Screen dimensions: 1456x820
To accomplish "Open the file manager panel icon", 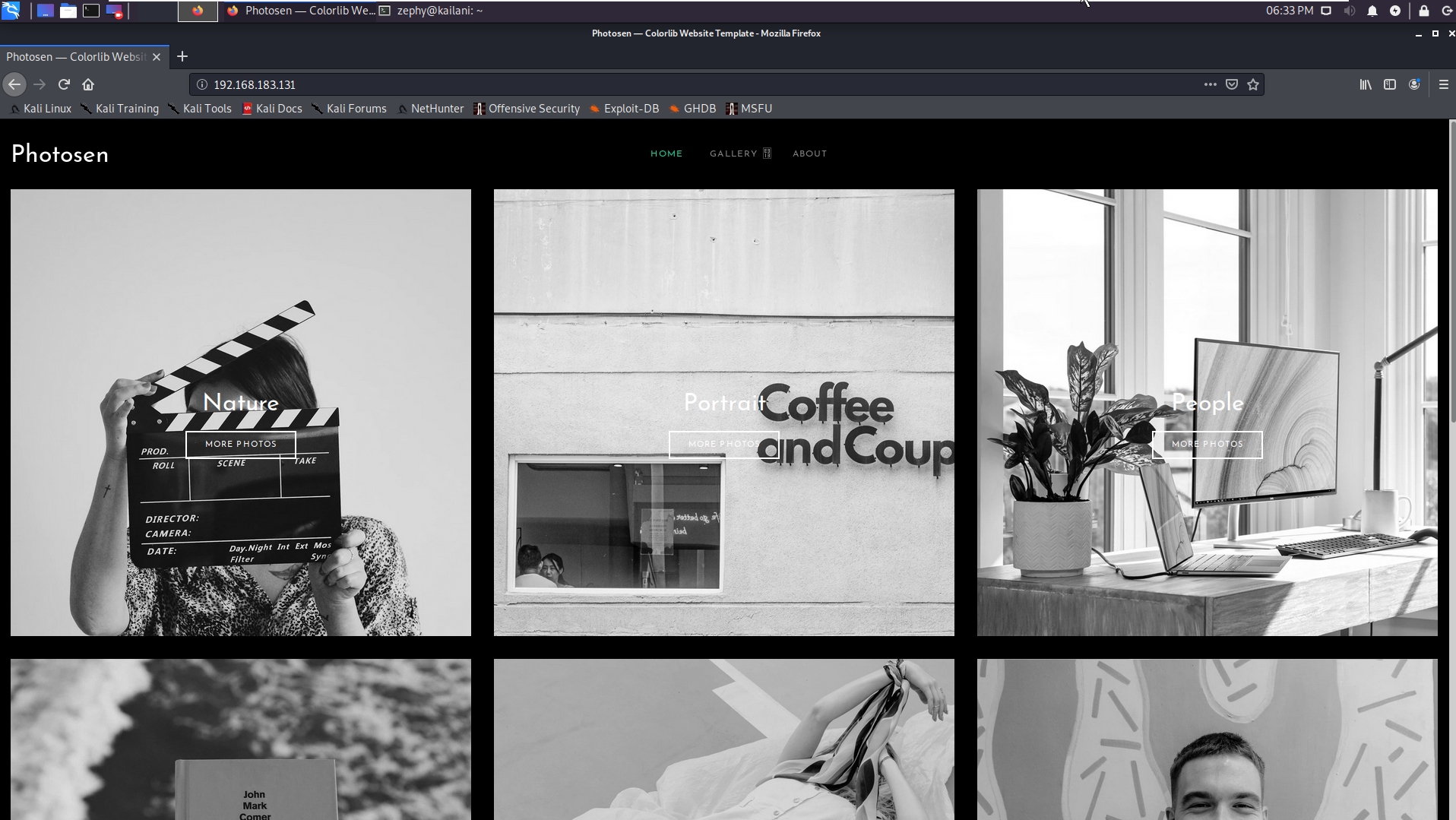I will (68, 11).
